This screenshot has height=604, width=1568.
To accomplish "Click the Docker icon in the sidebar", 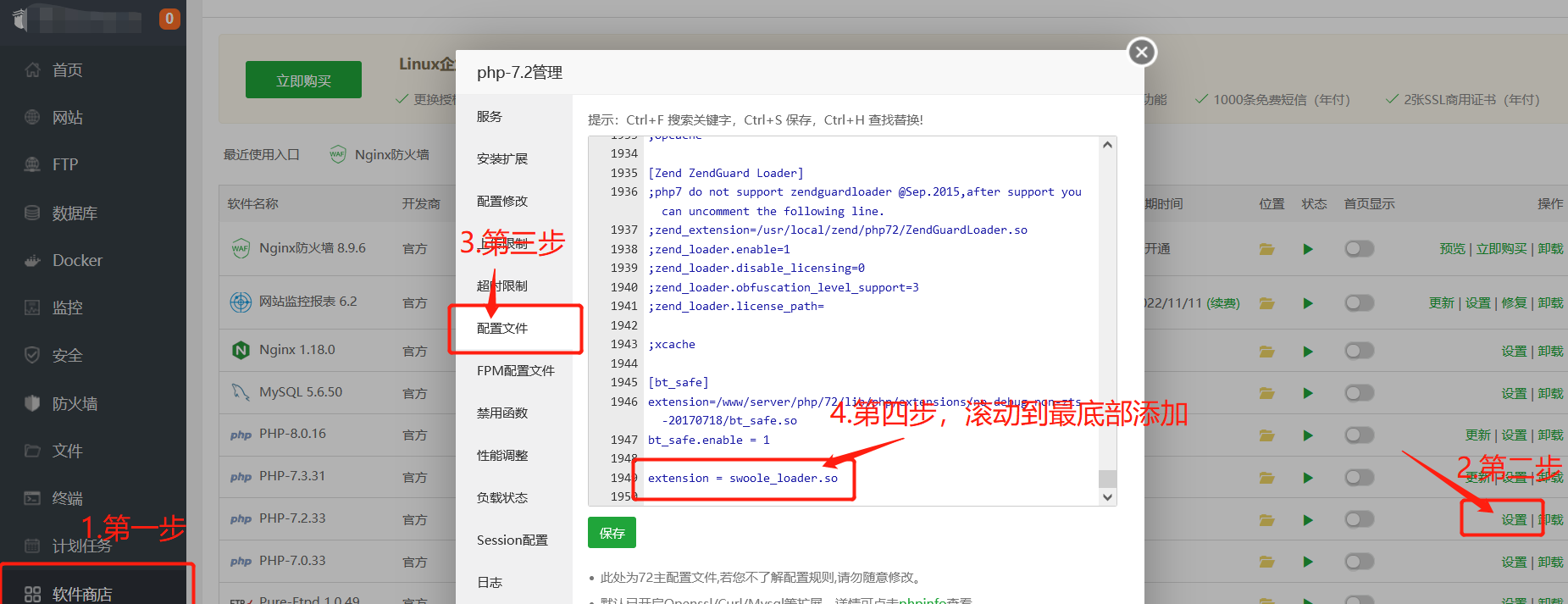I will click(x=32, y=261).
